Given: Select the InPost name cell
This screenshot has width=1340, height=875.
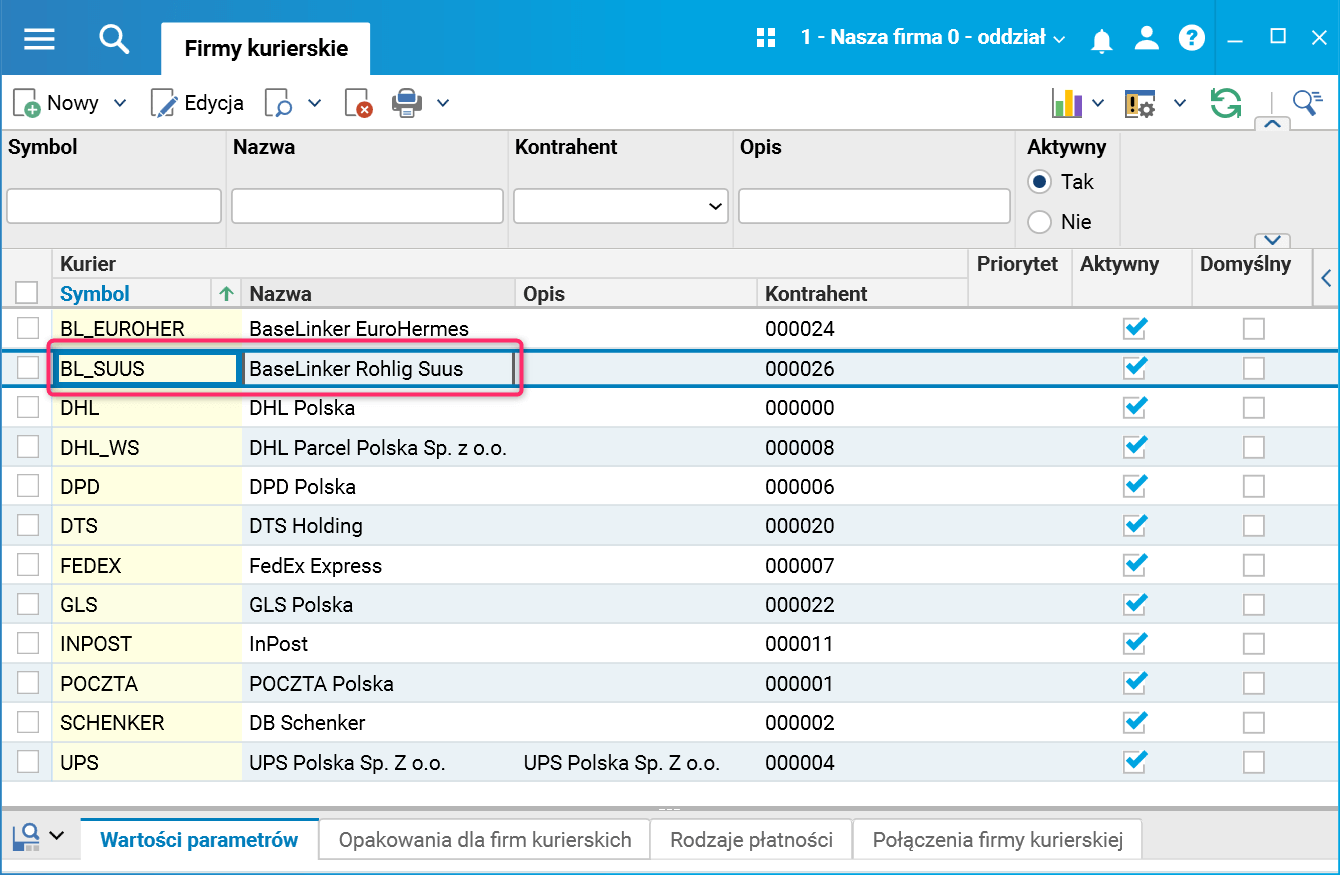Looking at the screenshot, I should pos(379,644).
